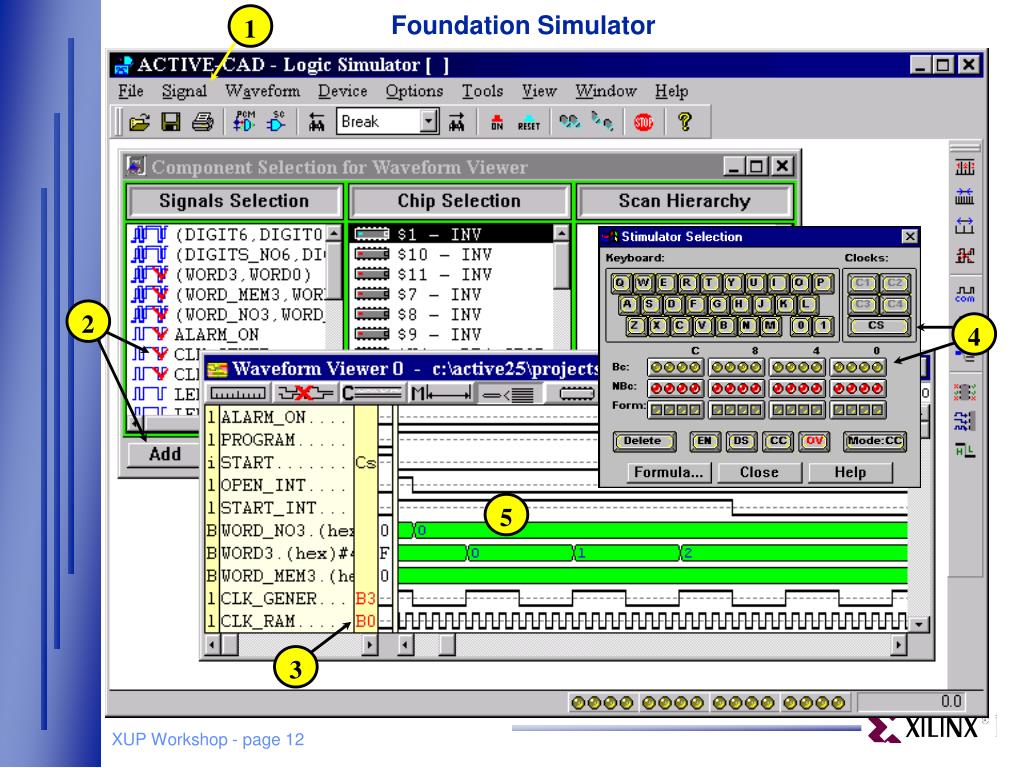Click the red X delete-signal icon in Waveform Viewer
The width and height of the screenshot is (1024, 768).
coord(305,393)
